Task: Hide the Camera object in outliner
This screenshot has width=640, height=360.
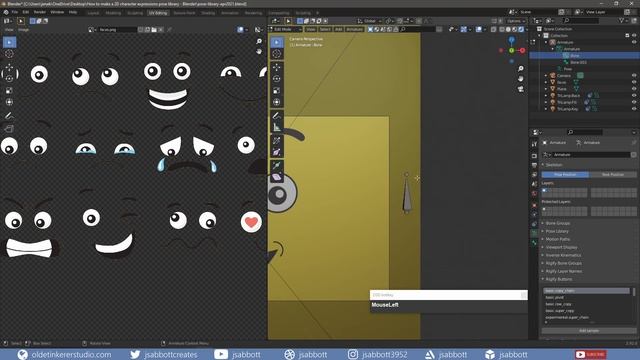Action: (x=634, y=76)
